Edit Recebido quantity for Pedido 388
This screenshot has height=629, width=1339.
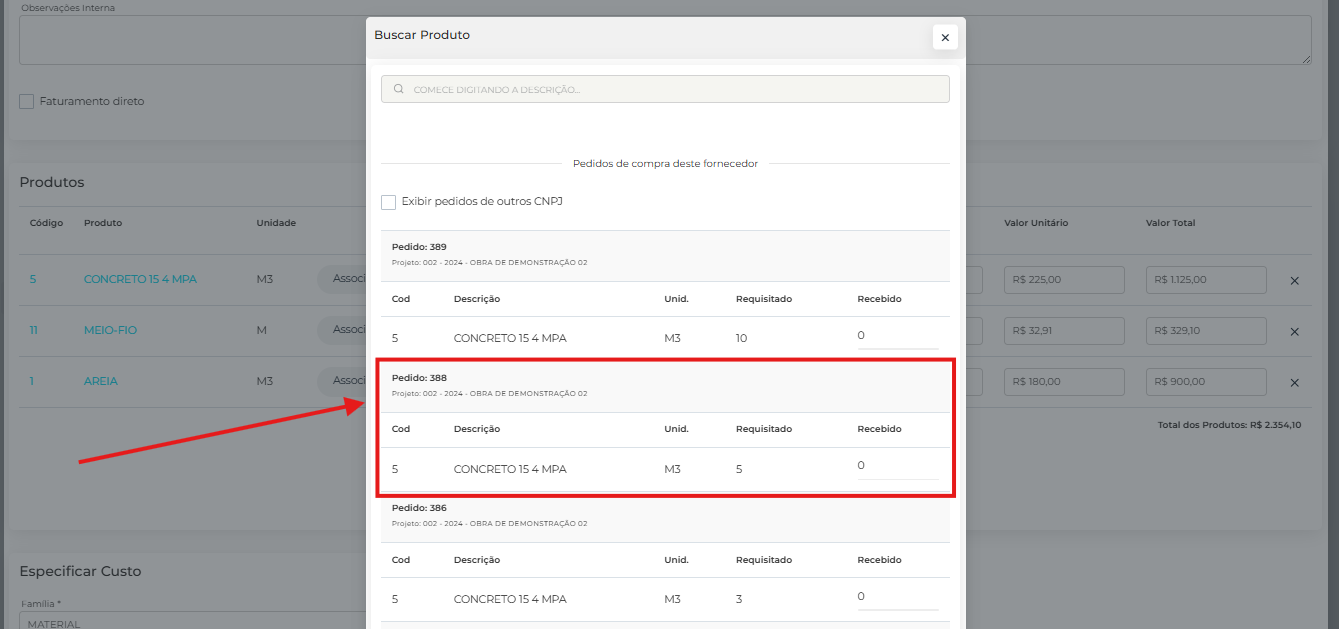(896, 466)
